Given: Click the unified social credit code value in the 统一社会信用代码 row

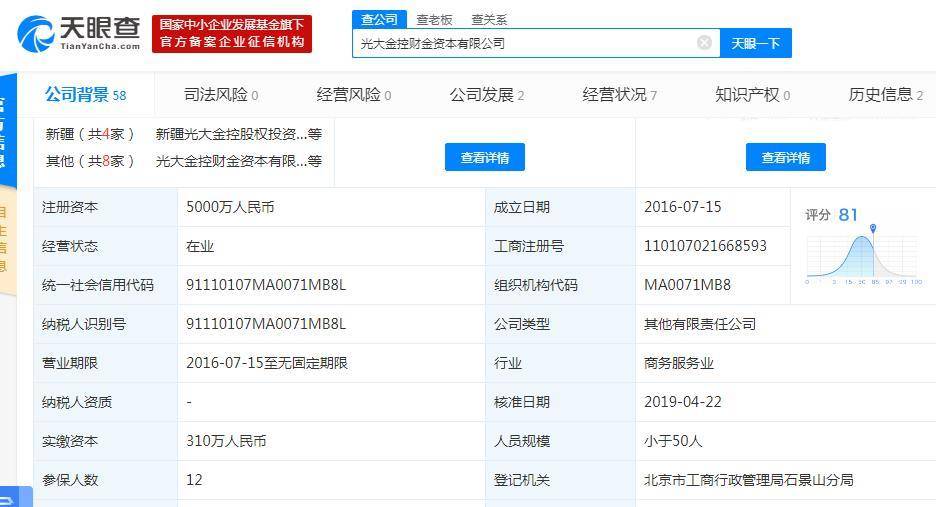Looking at the screenshot, I should tap(266, 285).
